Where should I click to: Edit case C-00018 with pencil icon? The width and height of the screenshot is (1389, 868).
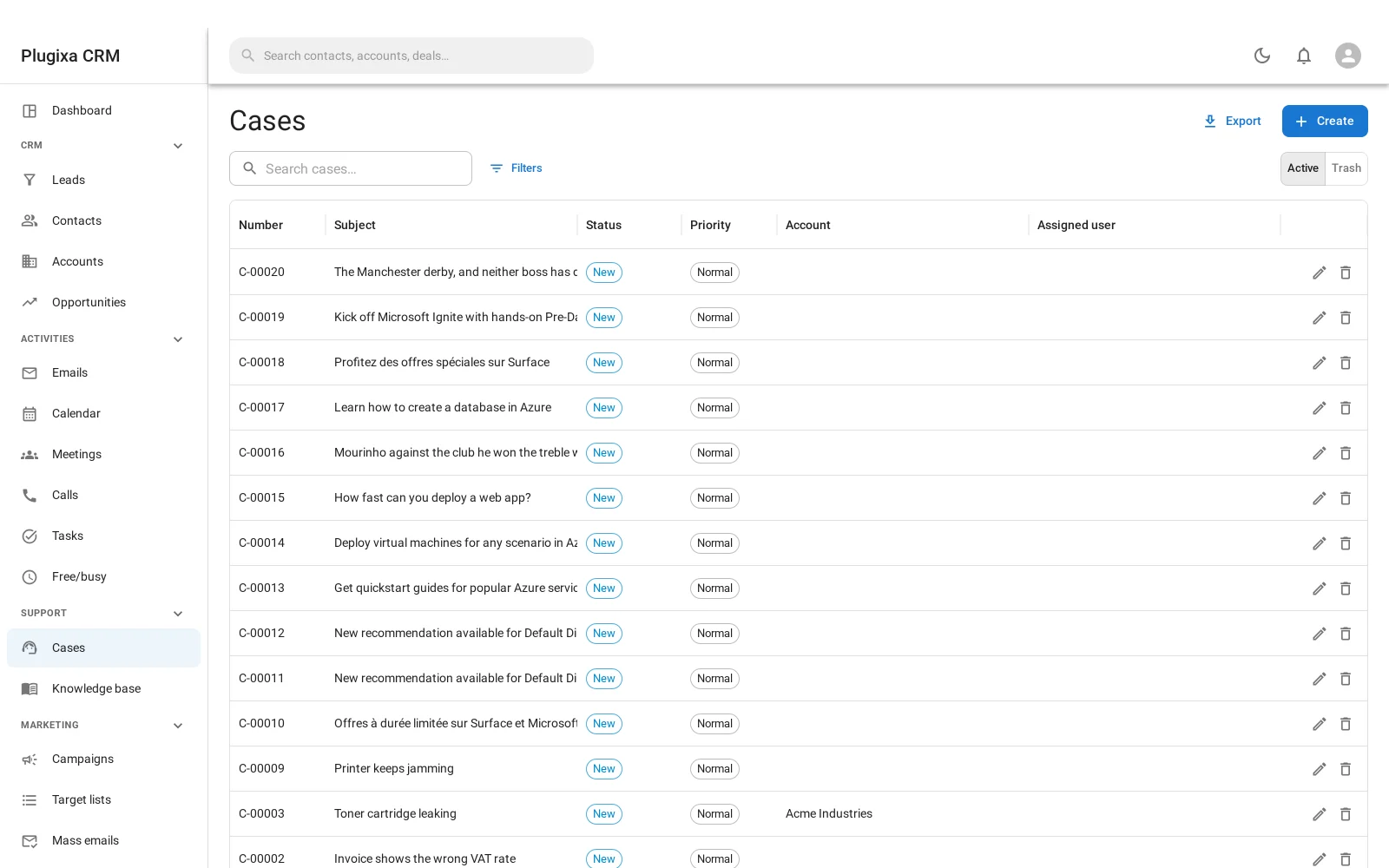click(x=1320, y=363)
